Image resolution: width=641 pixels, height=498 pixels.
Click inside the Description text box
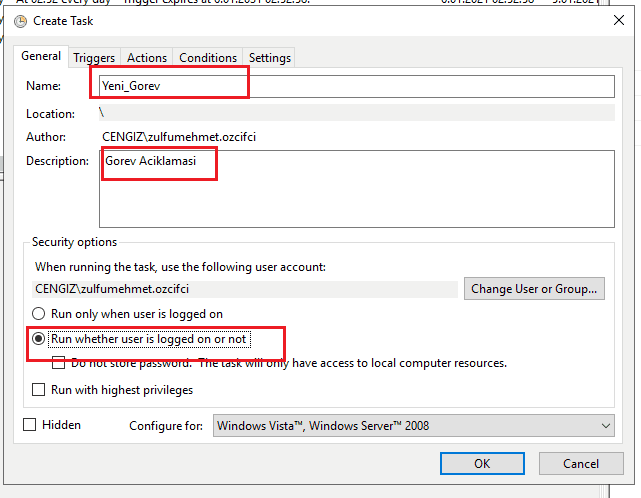point(355,188)
